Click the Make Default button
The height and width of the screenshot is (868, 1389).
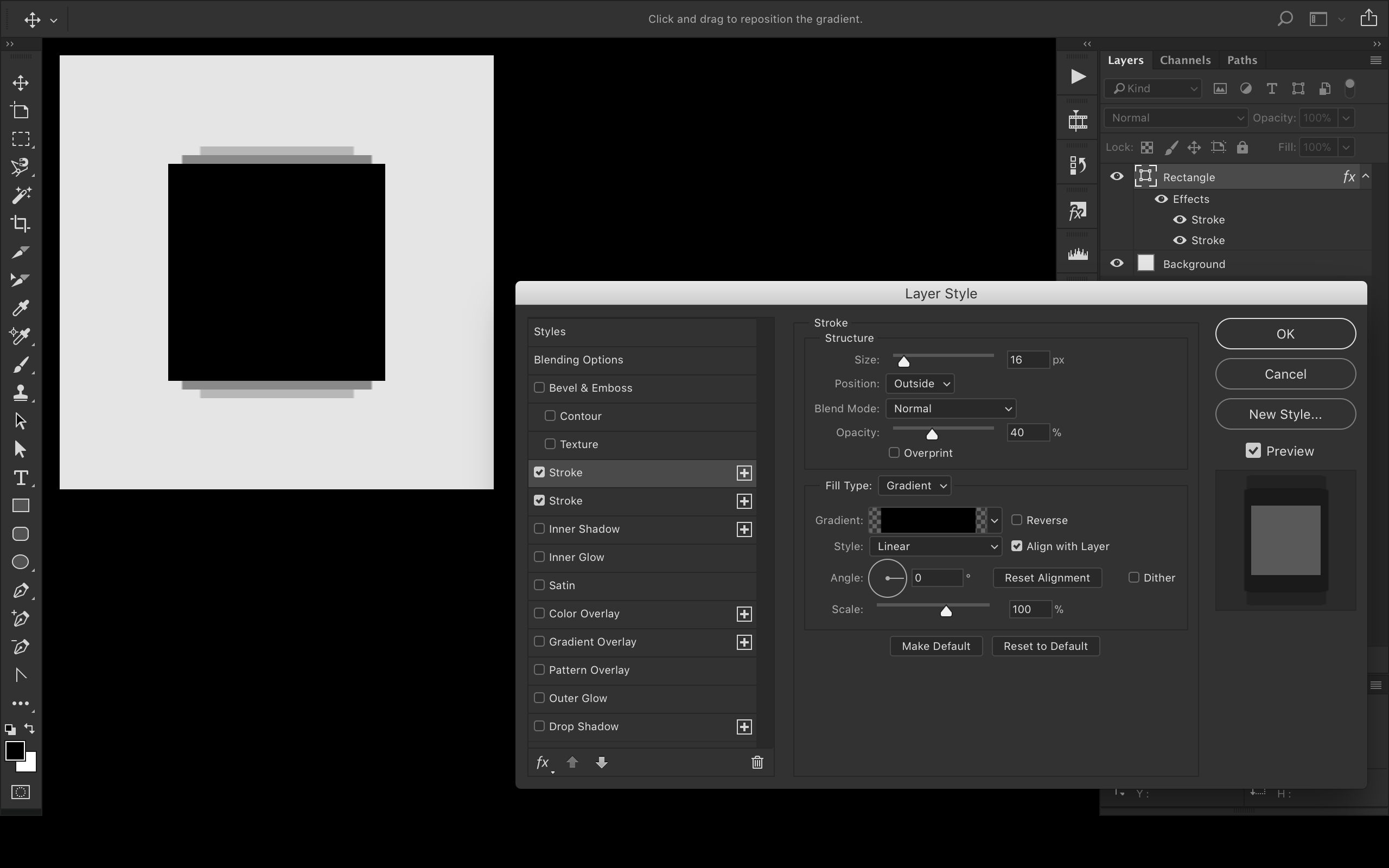(936, 646)
